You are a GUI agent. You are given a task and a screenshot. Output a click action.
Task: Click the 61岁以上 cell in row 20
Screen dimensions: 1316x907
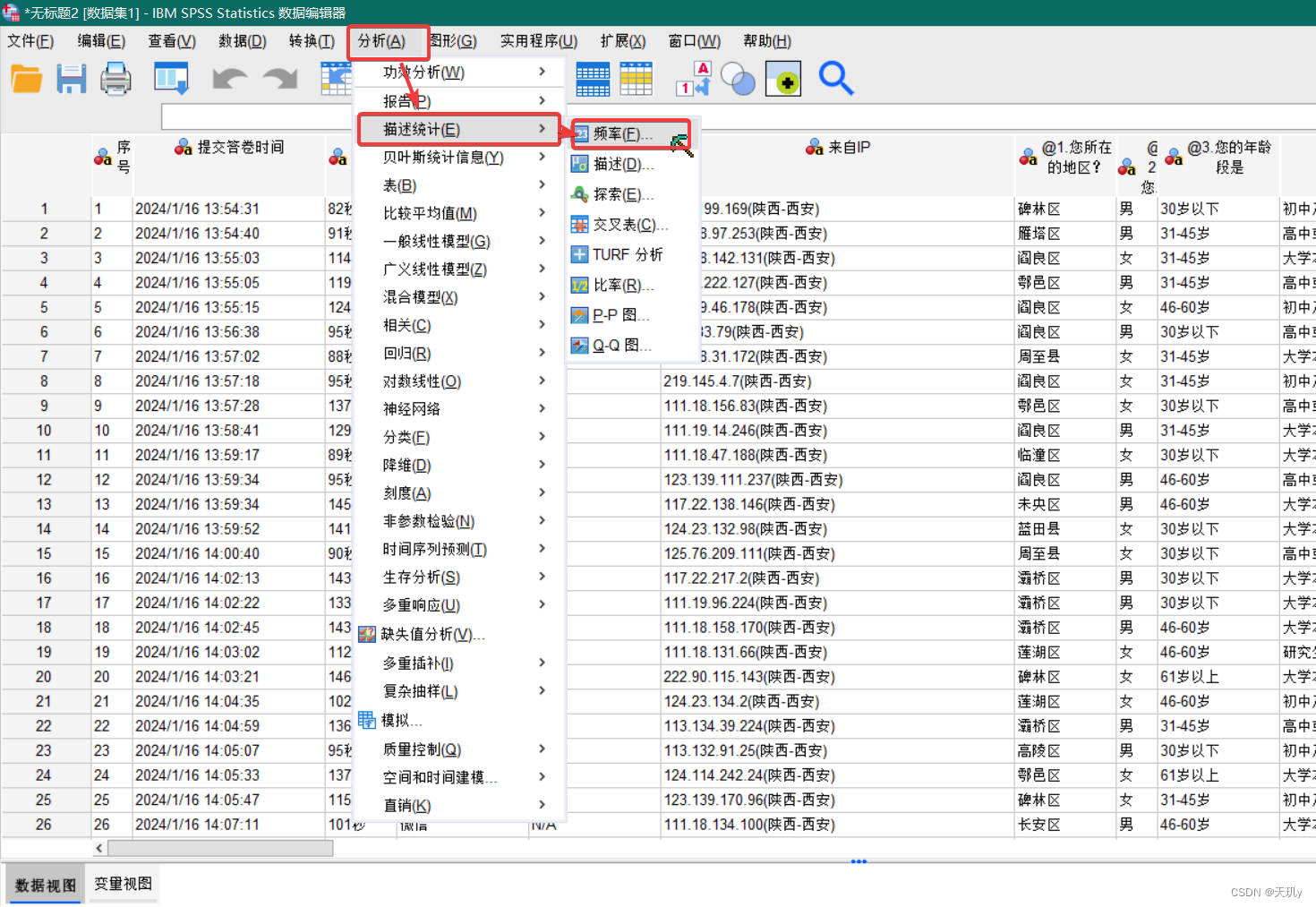(x=1218, y=677)
